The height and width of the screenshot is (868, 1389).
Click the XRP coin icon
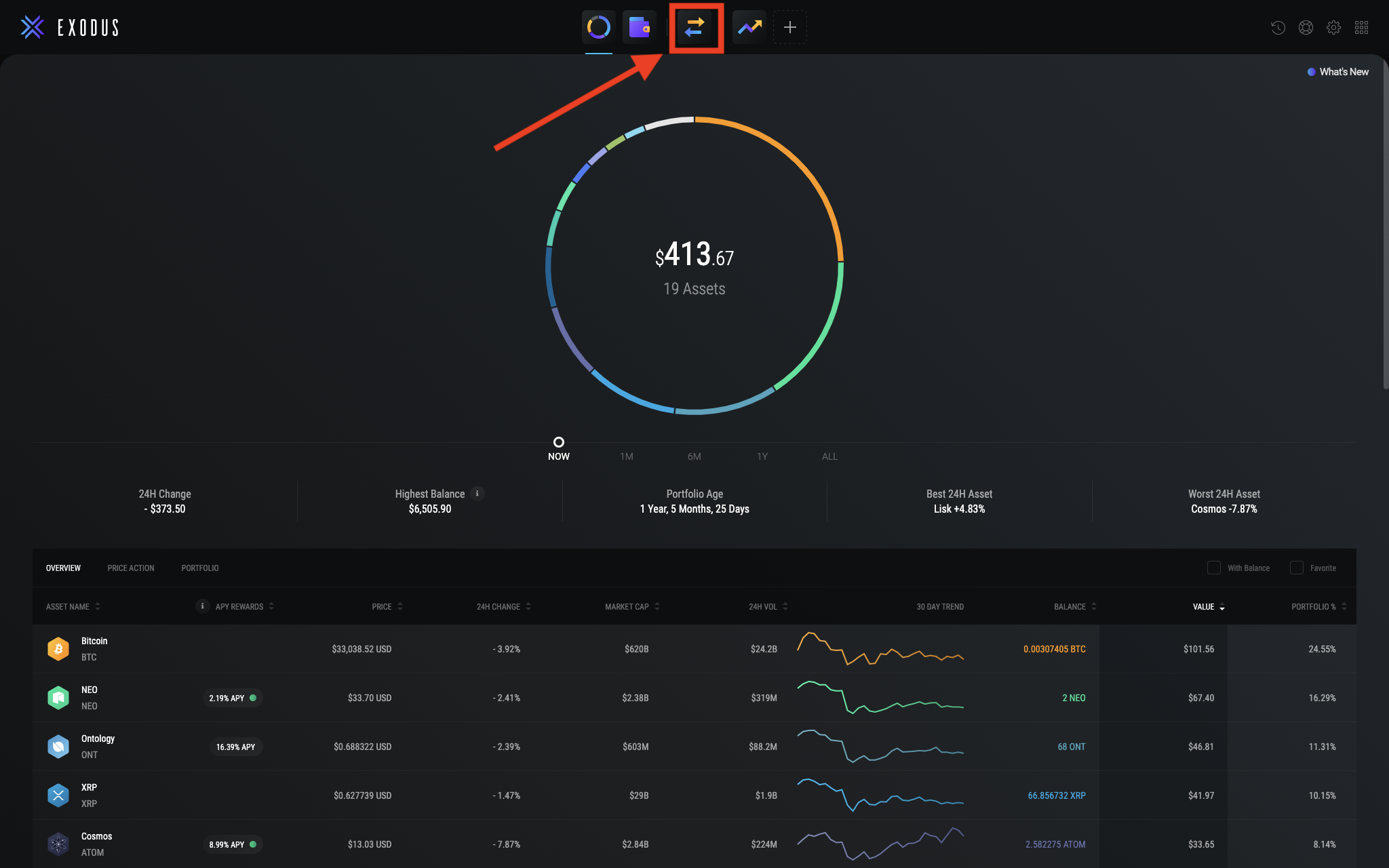click(x=58, y=795)
